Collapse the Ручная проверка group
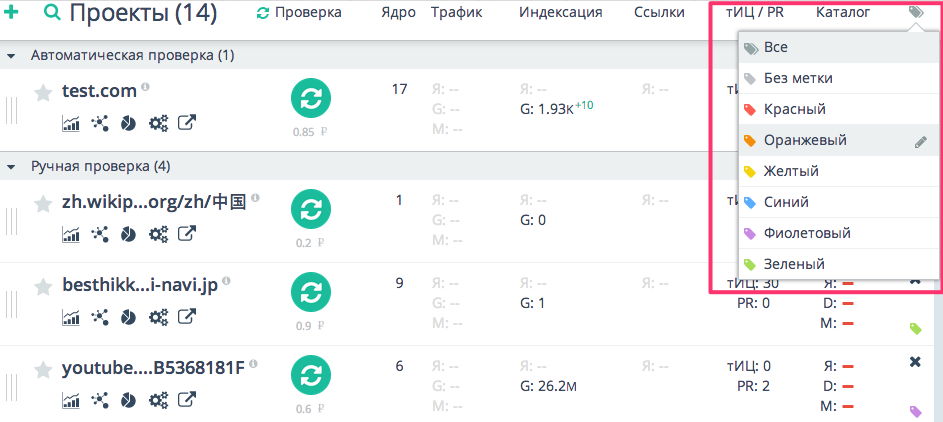943x422 pixels. point(11,166)
